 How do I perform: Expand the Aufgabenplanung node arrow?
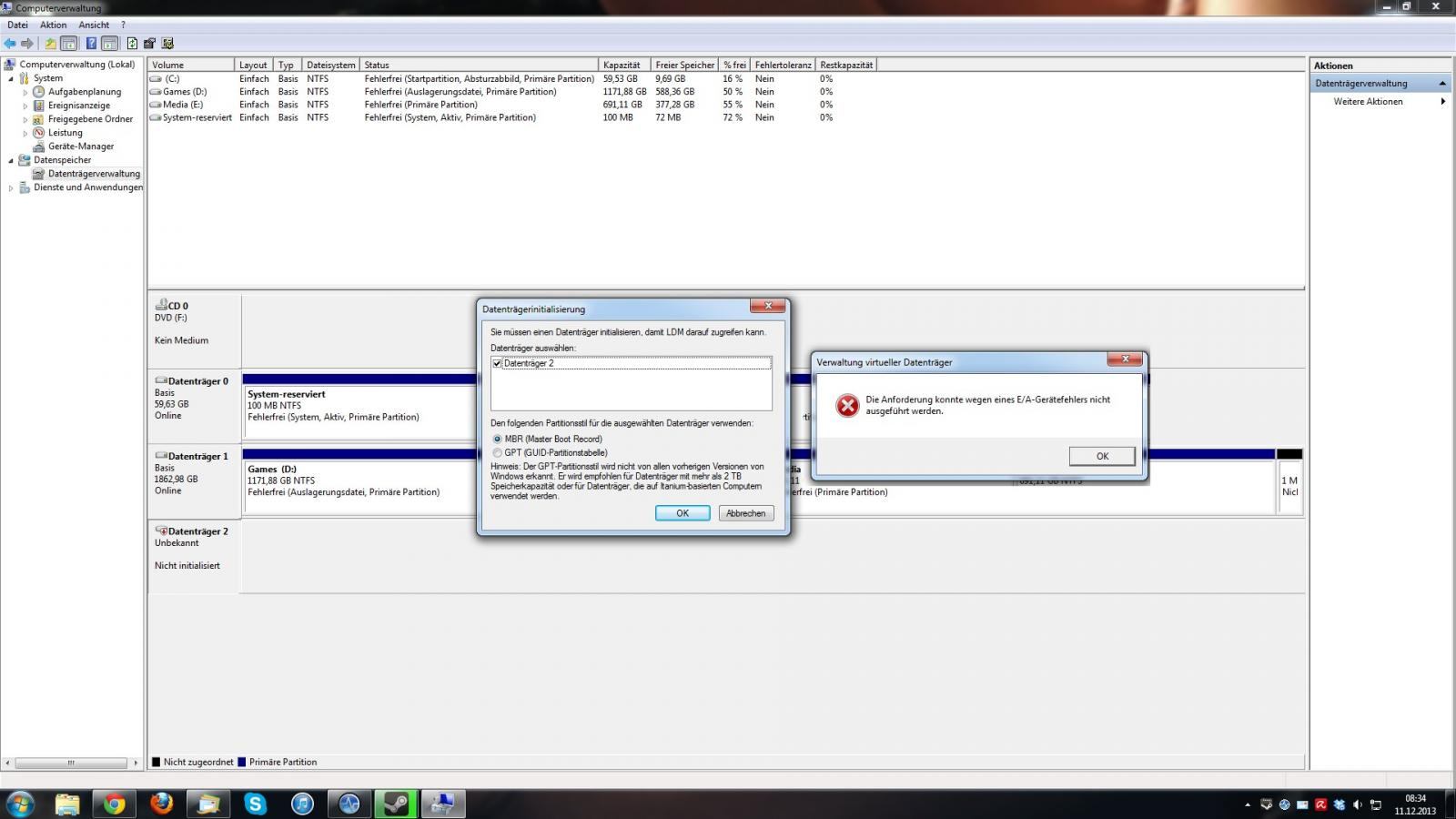tap(25, 92)
